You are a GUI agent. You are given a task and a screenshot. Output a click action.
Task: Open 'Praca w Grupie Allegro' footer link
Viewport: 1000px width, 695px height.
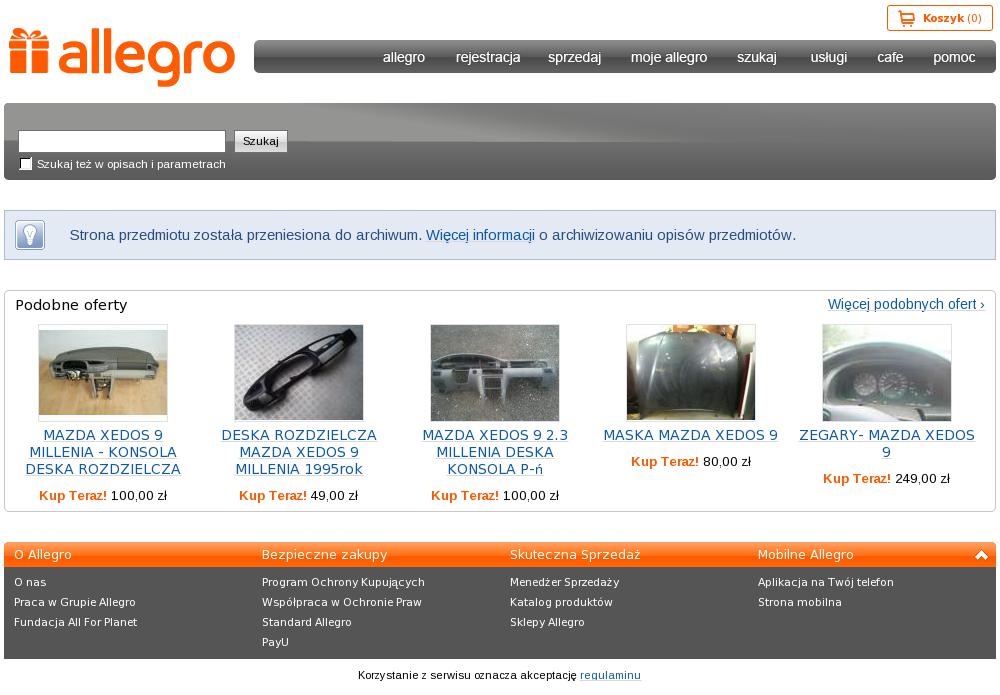(x=75, y=602)
